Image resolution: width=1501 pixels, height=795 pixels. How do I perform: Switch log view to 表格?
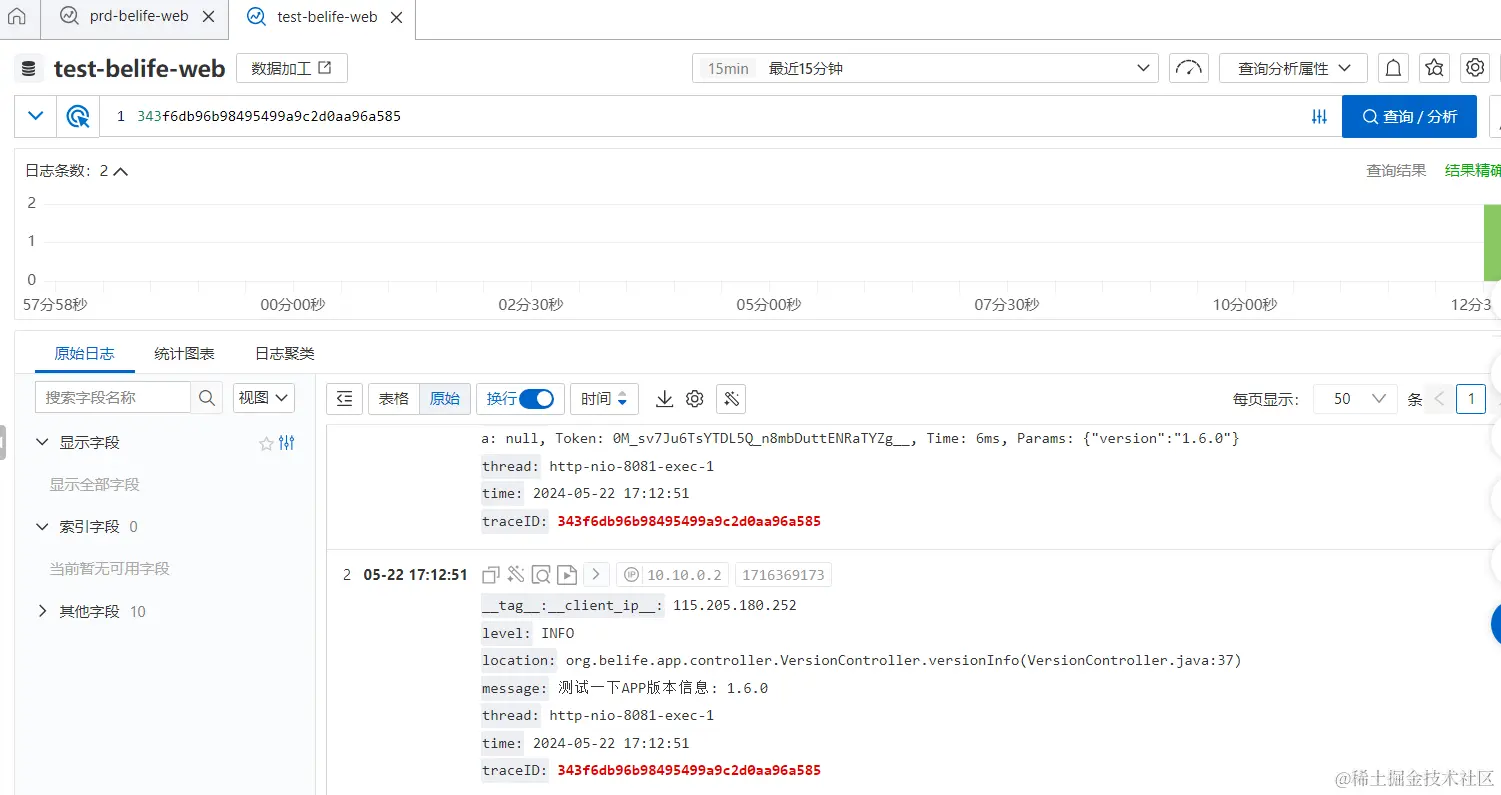click(x=394, y=398)
